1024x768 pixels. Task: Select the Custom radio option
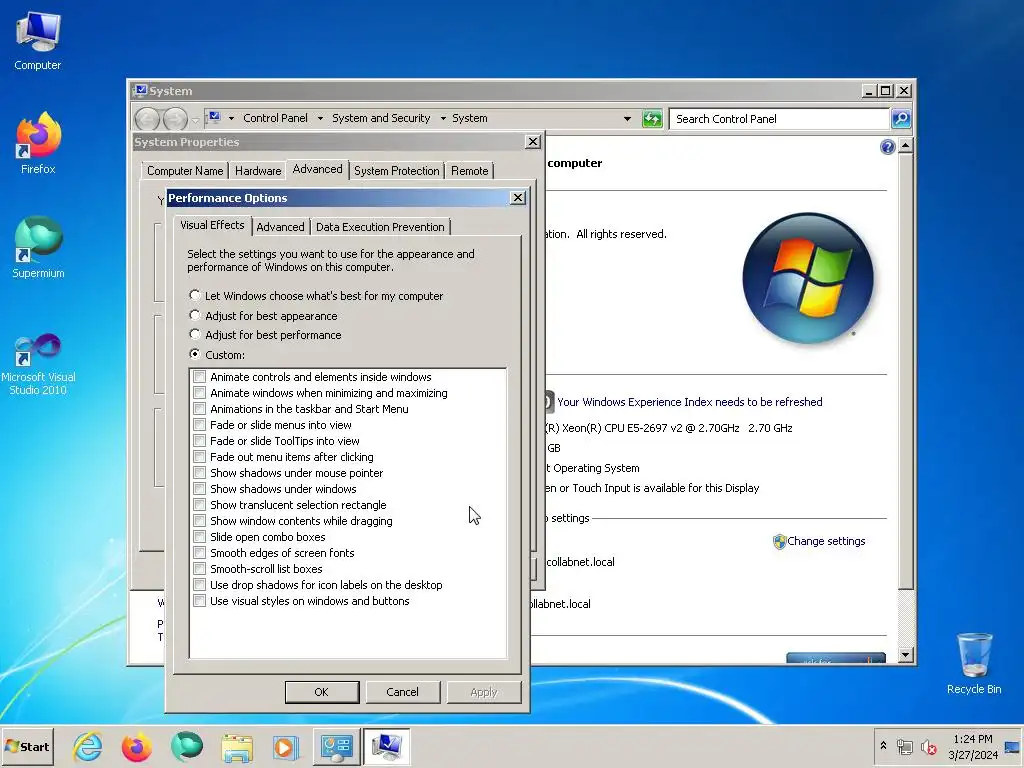pos(217,355)
